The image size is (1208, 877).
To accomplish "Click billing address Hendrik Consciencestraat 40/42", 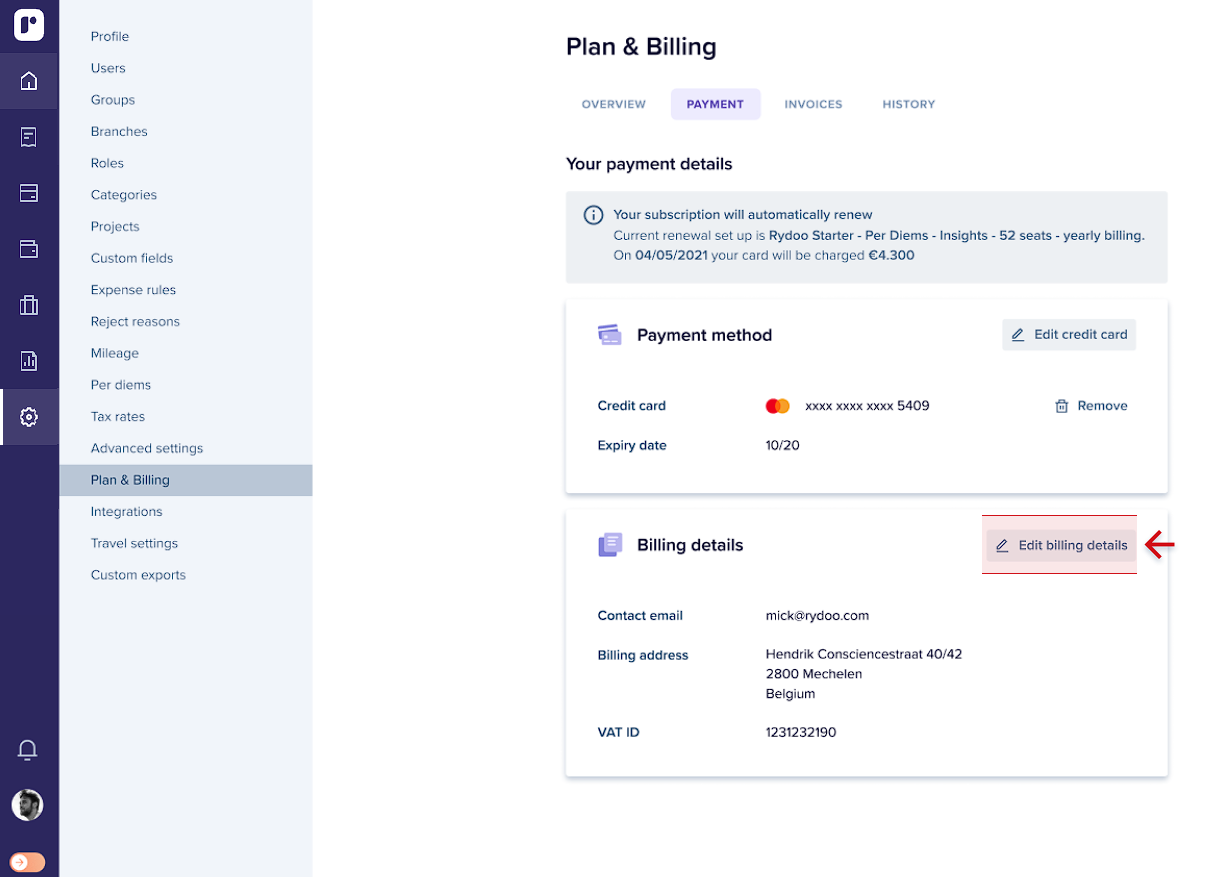I will coord(864,654).
